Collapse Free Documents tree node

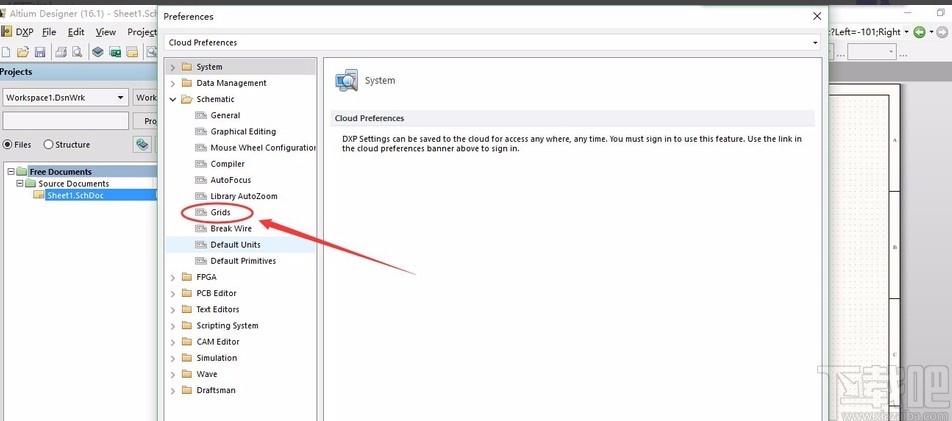(x=11, y=172)
